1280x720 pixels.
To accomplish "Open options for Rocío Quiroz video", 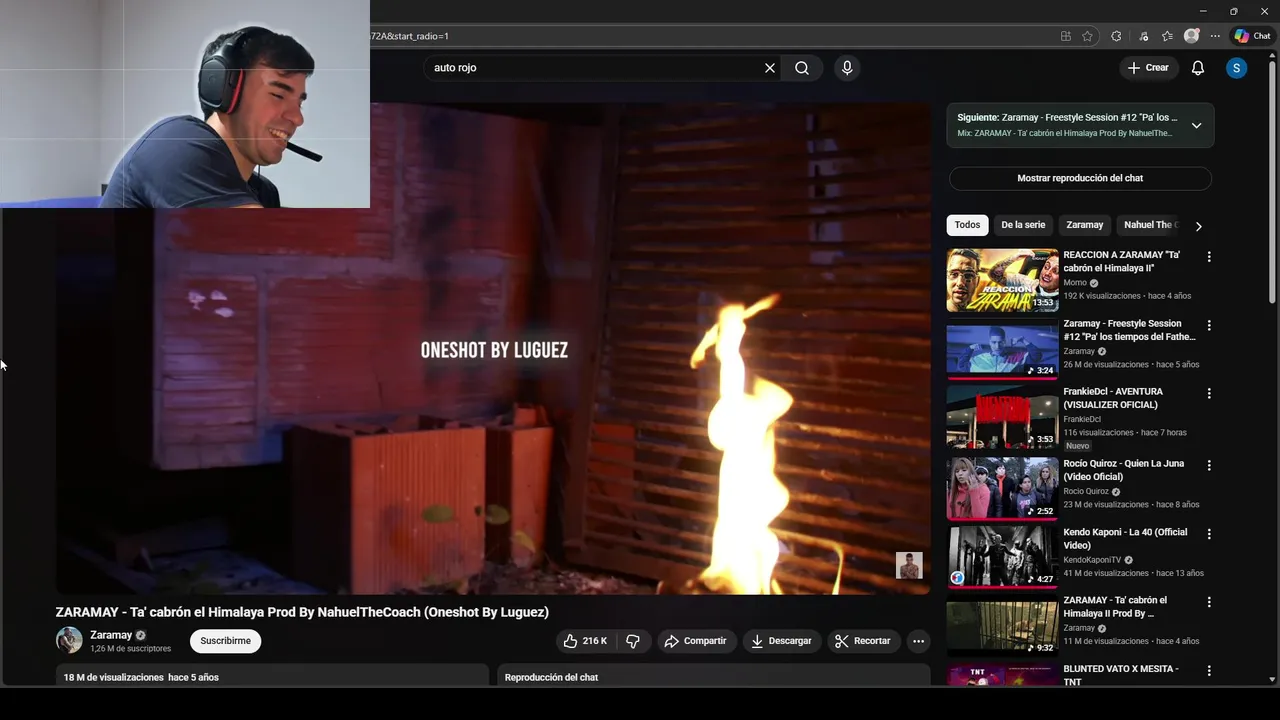I will click(x=1209, y=465).
